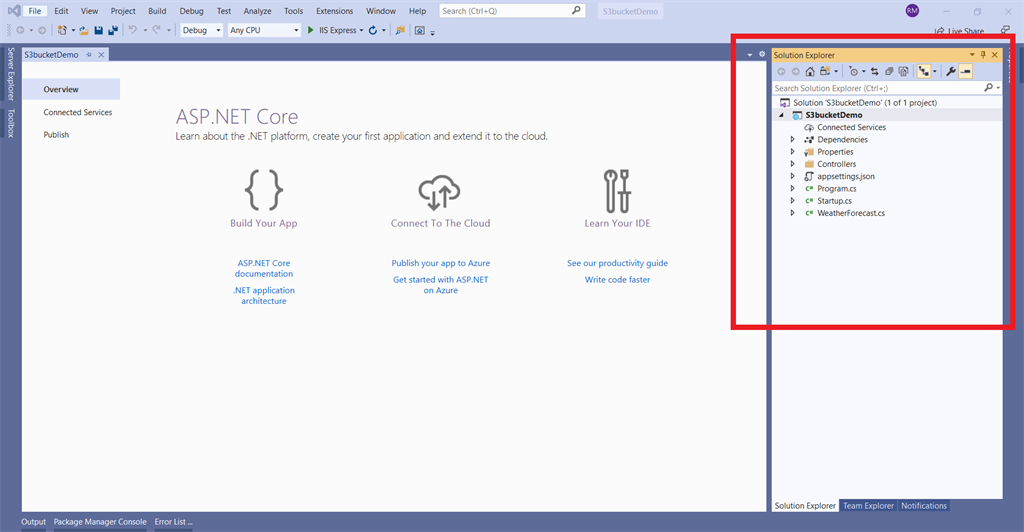The width and height of the screenshot is (1024, 532).
Task: Click the search magnifier icon in Solution Explorer
Action: tap(989, 87)
